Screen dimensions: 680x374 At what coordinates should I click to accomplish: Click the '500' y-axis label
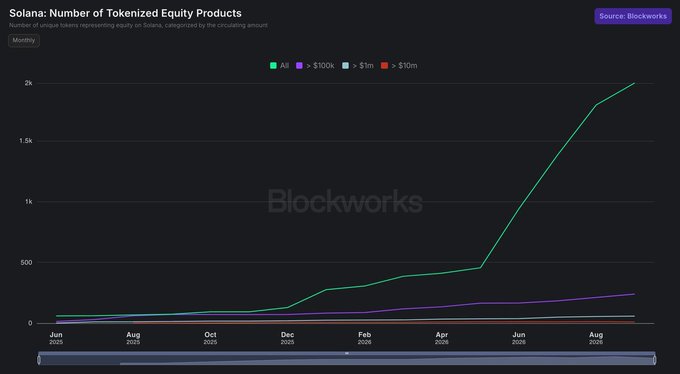pyautogui.click(x=26, y=262)
